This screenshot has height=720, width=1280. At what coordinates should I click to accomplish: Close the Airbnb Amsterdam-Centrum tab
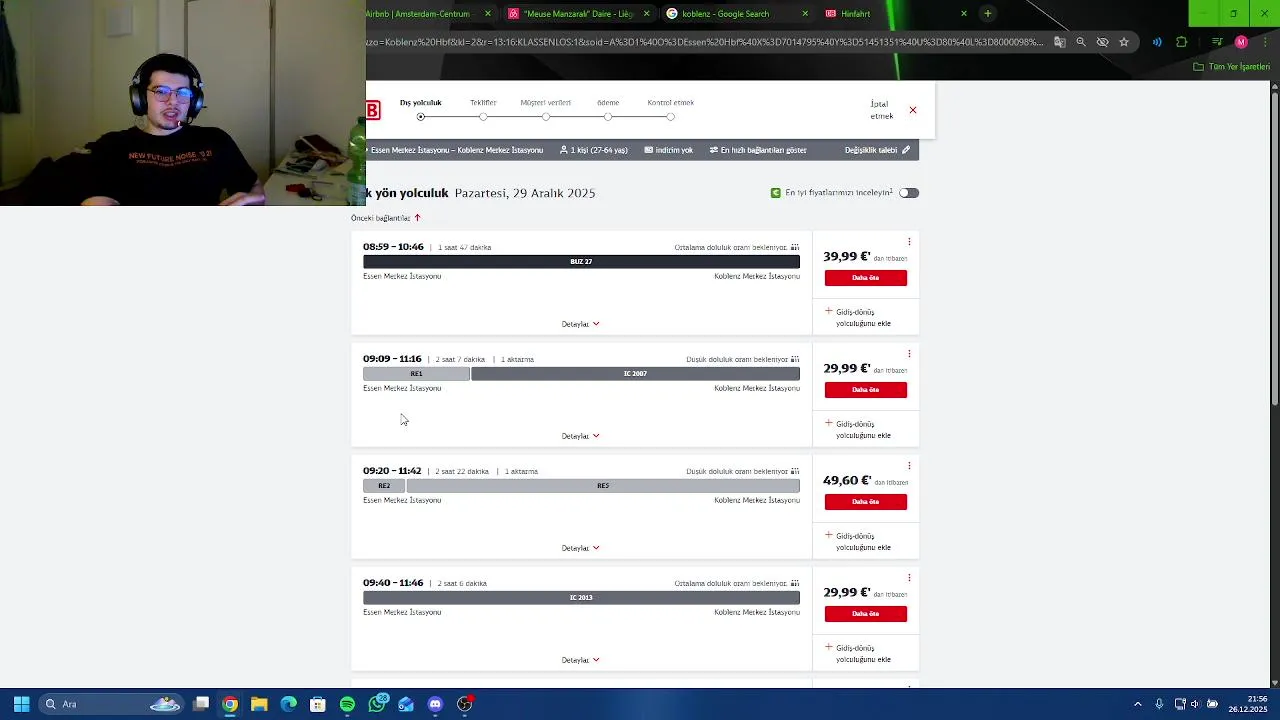pos(488,14)
